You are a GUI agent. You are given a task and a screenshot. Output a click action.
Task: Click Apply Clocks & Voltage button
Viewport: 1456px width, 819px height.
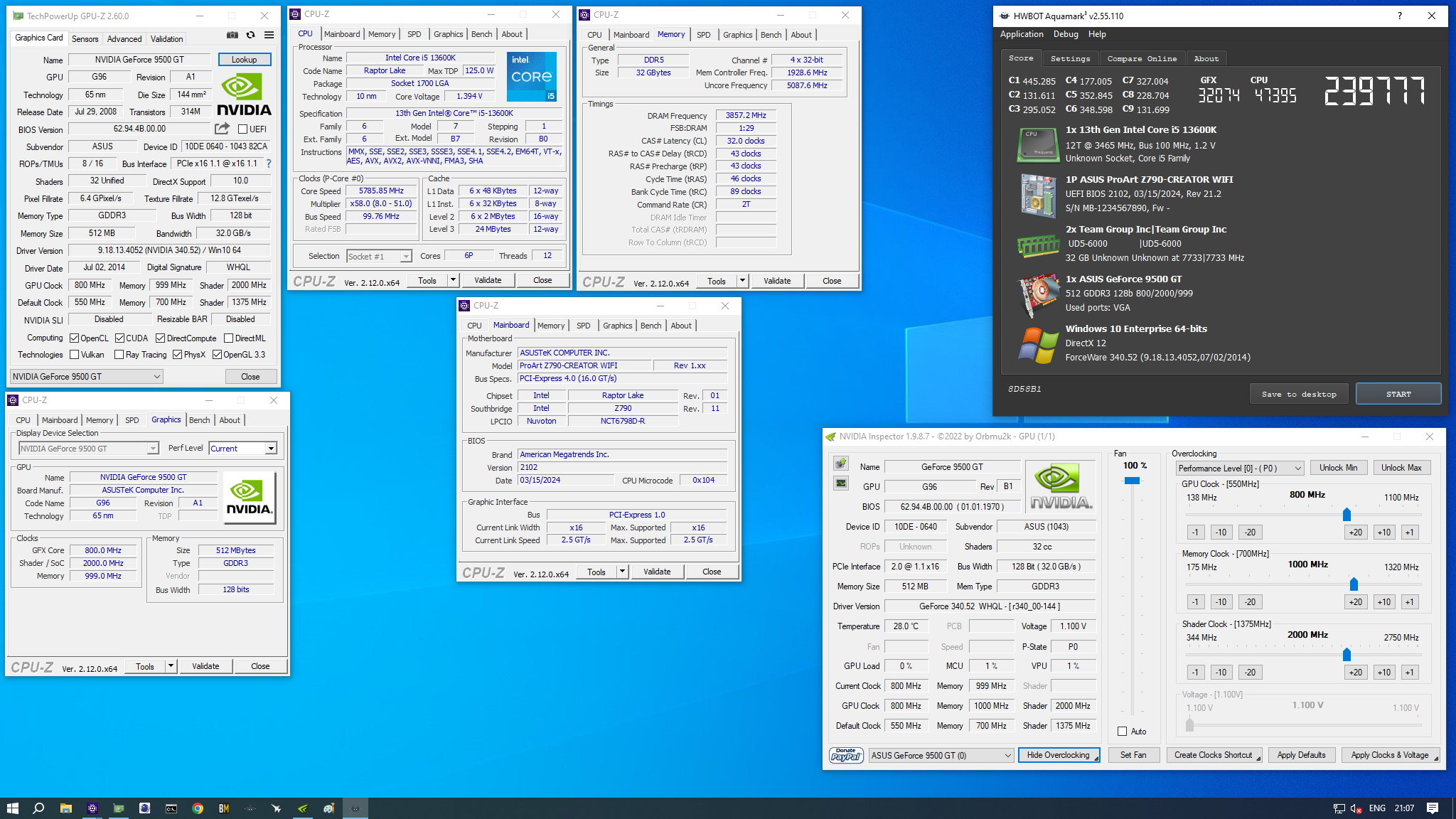click(x=1390, y=755)
